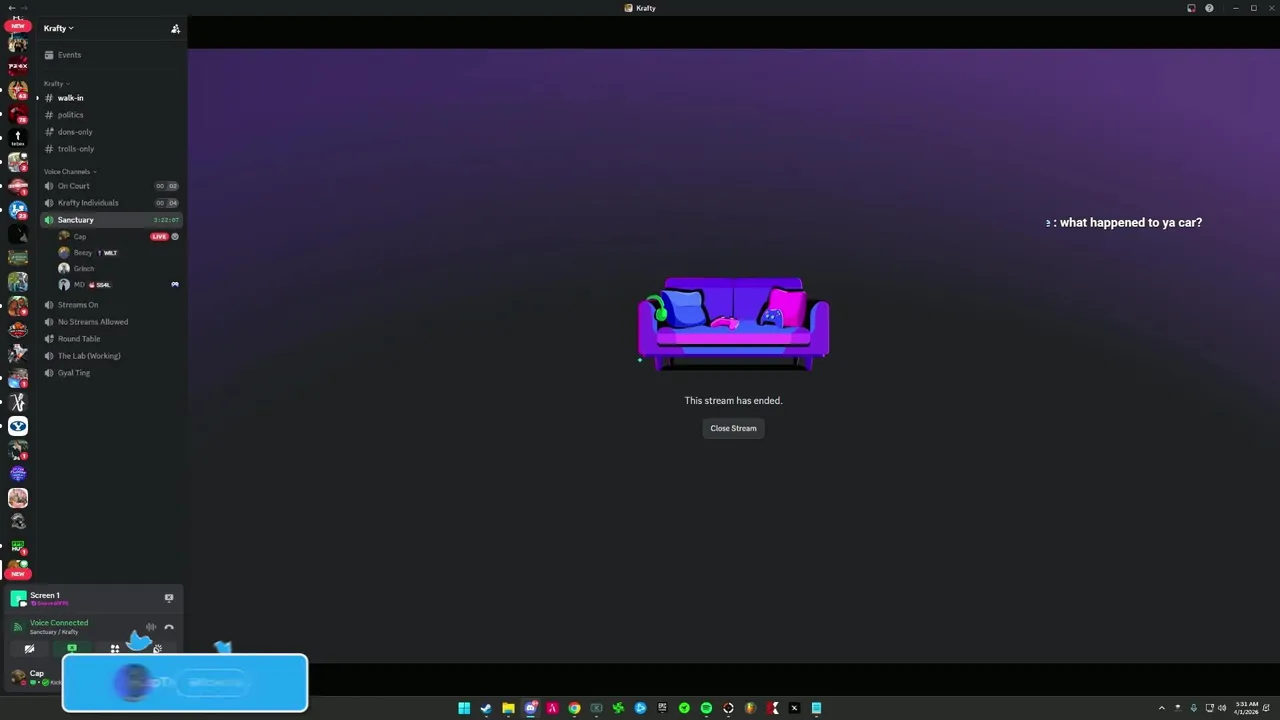Open the server icon with 78 badge
The image size is (1280, 720).
click(18, 114)
